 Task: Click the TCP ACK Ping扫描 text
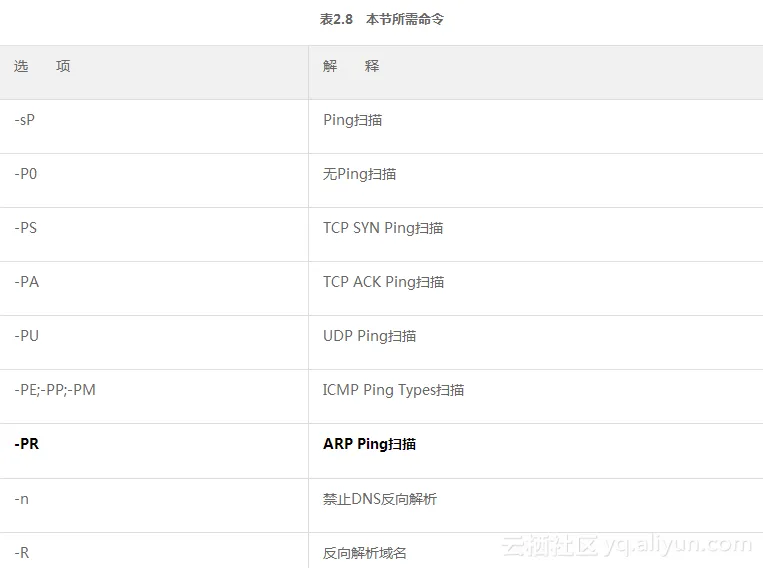[383, 282]
